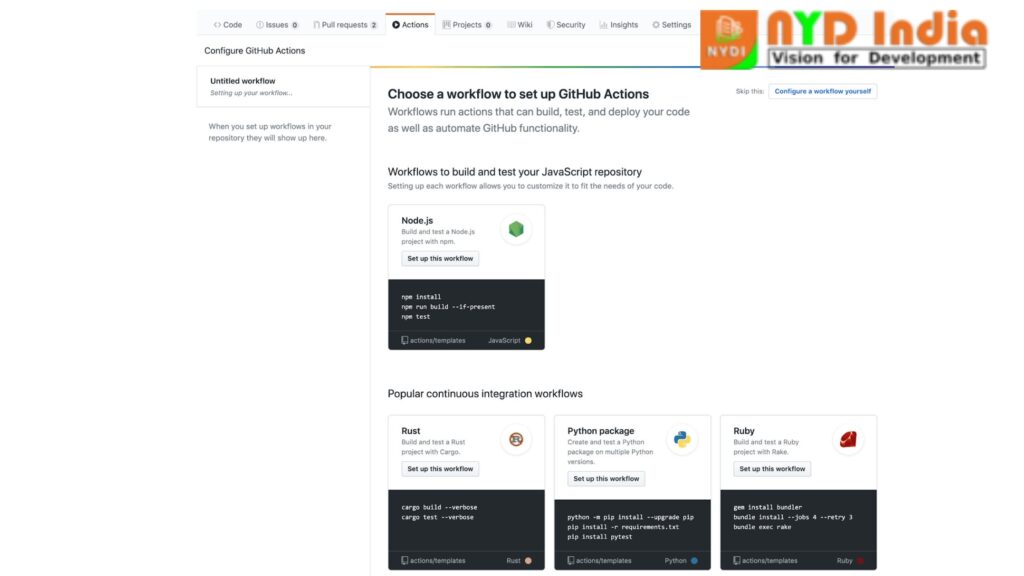Screen dimensions: 1024x576
Task: View the Insights tab
Action: [618, 25]
